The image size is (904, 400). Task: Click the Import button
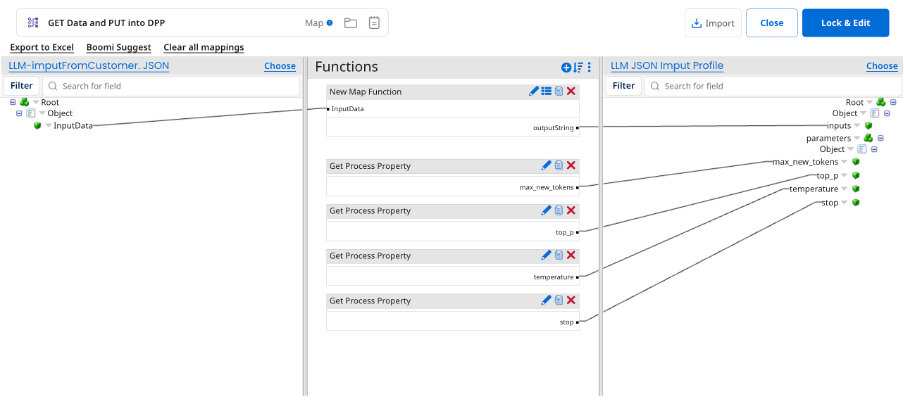(x=712, y=23)
